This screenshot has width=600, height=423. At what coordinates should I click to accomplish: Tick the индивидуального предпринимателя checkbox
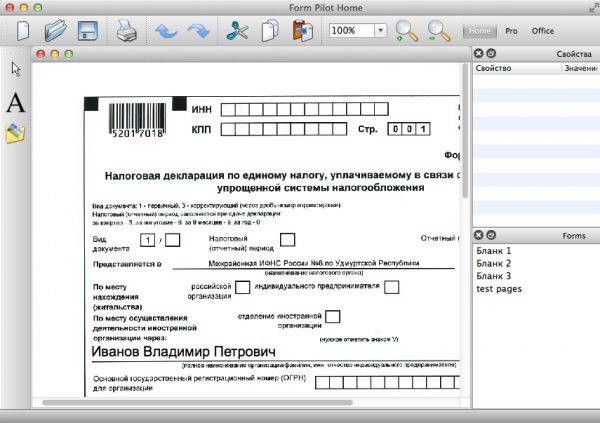[392, 288]
